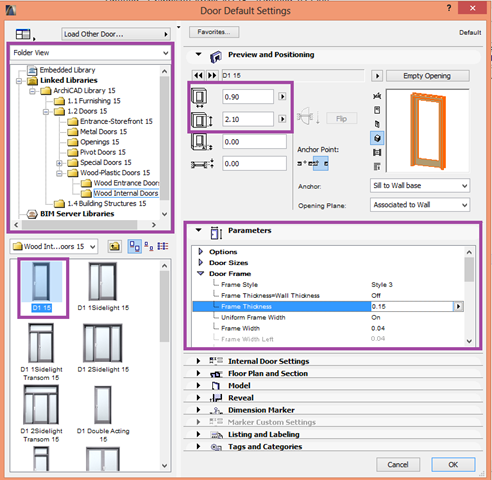
Task: Click the mirror preview icon beside door preview
Action: coord(377,96)
